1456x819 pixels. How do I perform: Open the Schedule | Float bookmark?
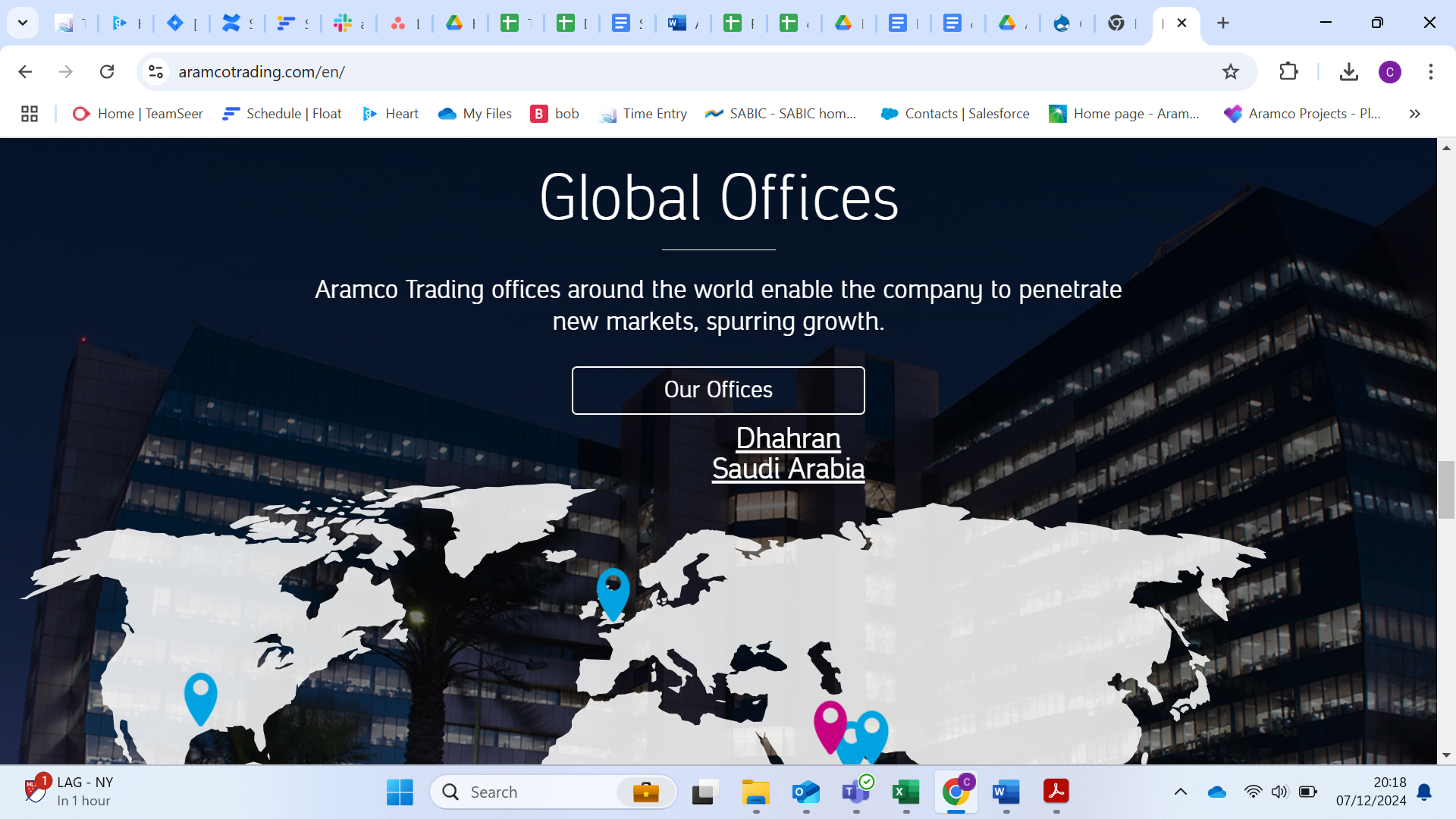pyautogui.click(x=282, y=114)
